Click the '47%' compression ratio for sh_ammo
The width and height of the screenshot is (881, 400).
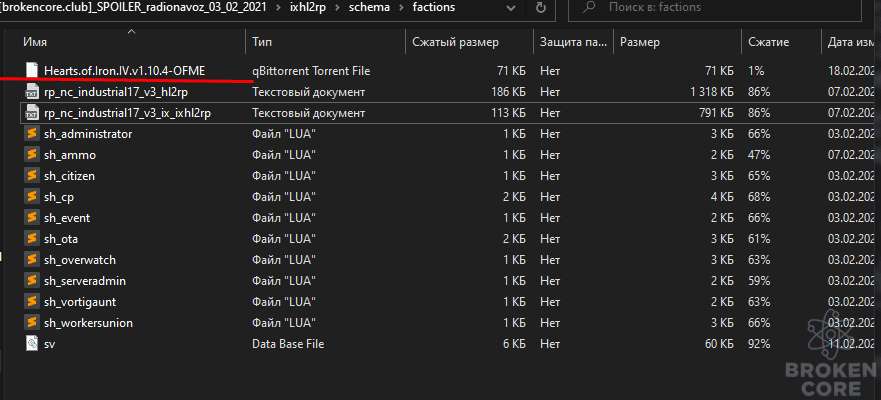[759, 155]
